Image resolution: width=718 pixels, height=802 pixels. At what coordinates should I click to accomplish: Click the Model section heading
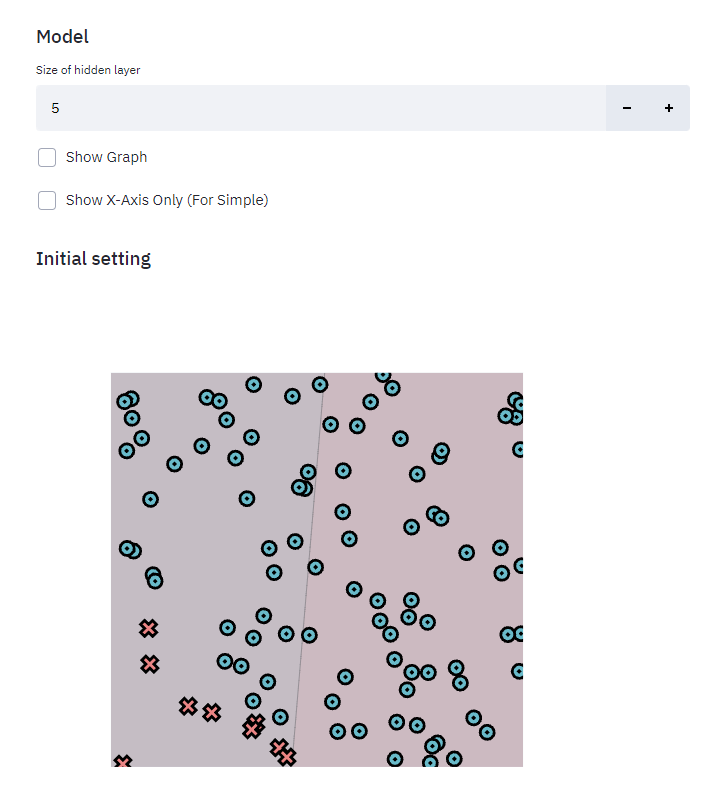click(x=62, y=36)
